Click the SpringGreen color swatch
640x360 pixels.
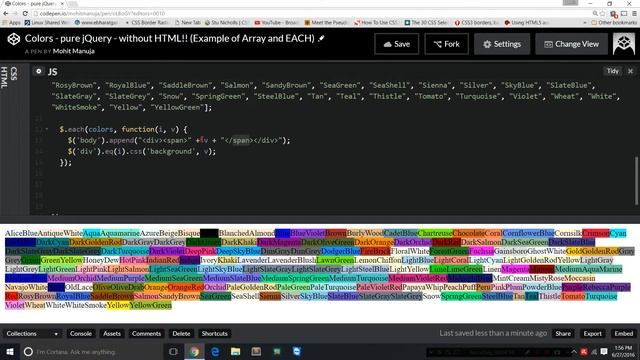tap(462, 296)
